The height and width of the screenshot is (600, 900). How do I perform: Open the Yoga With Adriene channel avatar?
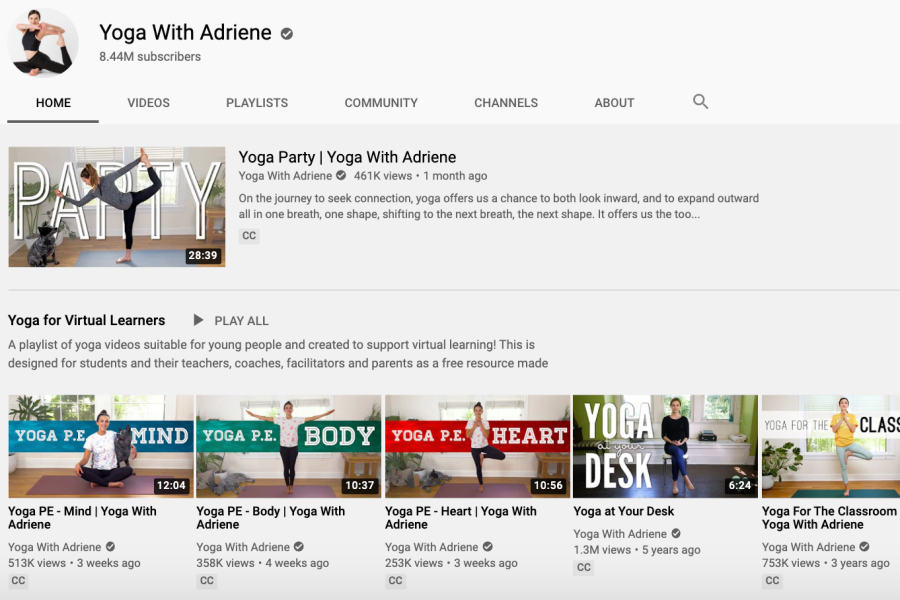click(43, 43)
